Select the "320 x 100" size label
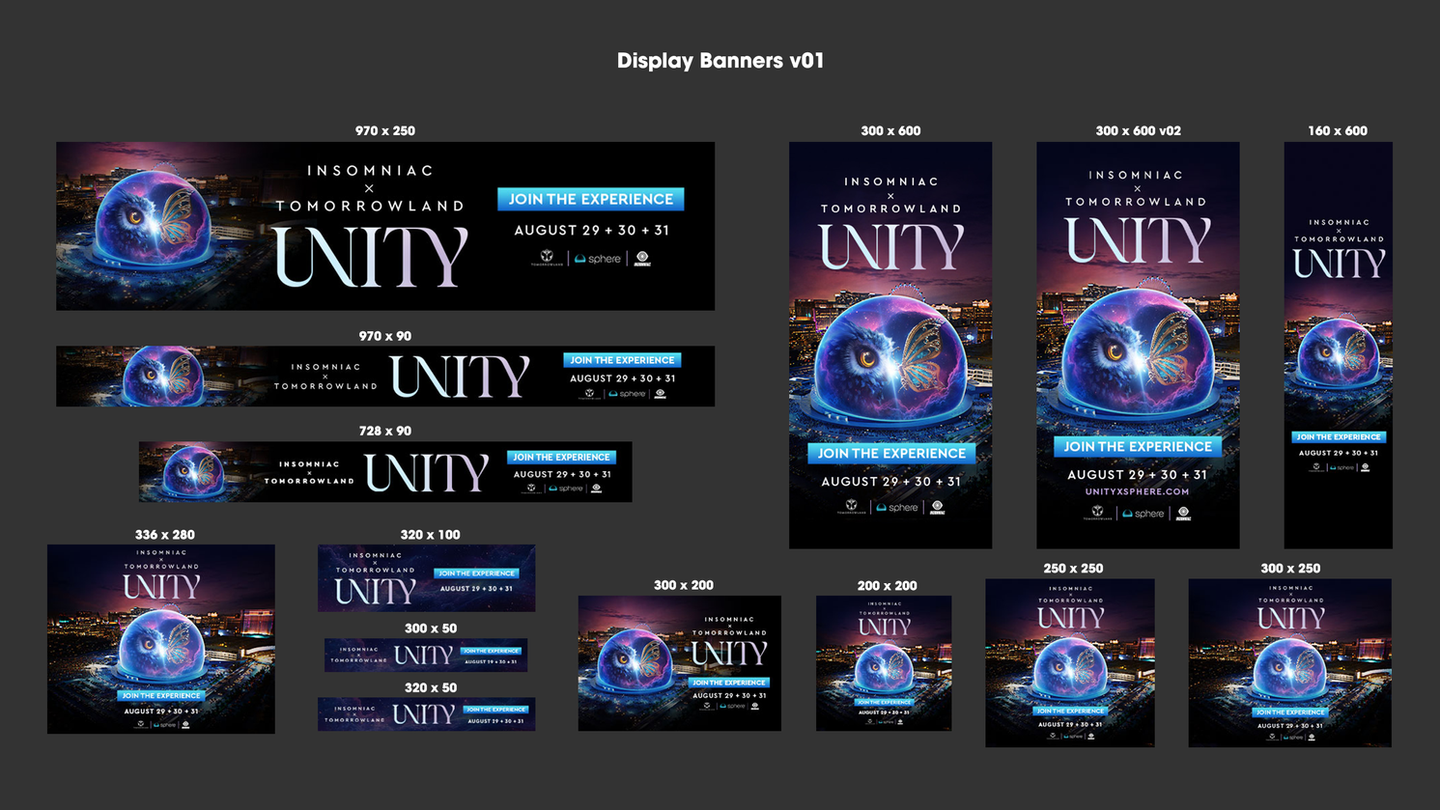Image resolution: width=1440 pixels, height=810 pixels. (431, 535)
